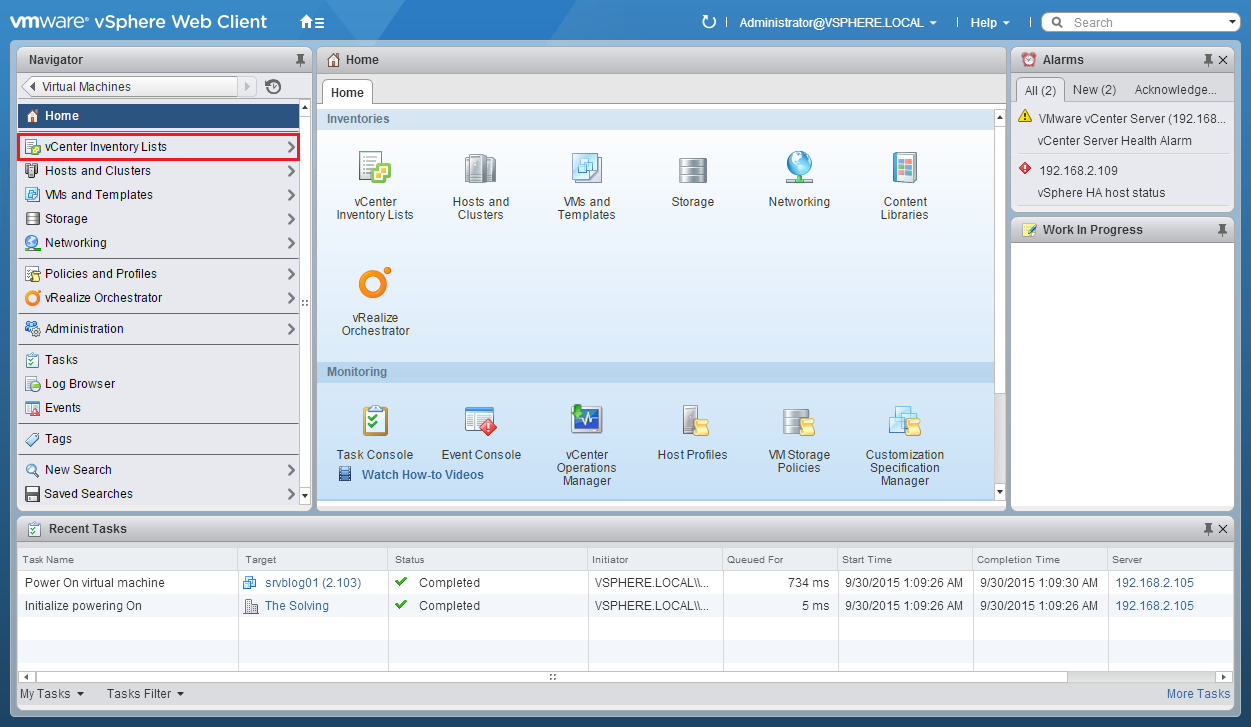Select the Initialize powering On task cell

[128, 606]
